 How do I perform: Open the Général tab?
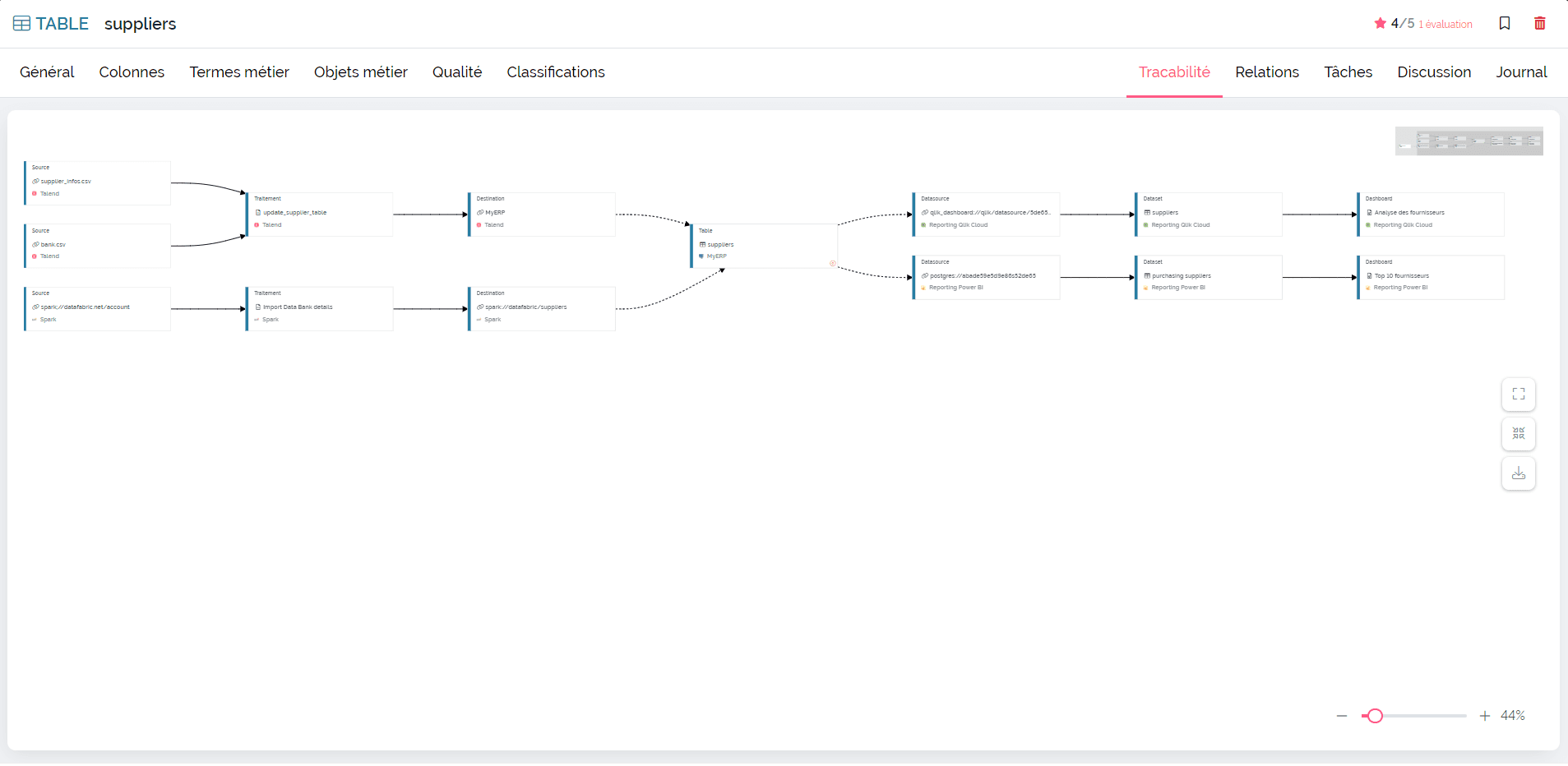(47, 72)
